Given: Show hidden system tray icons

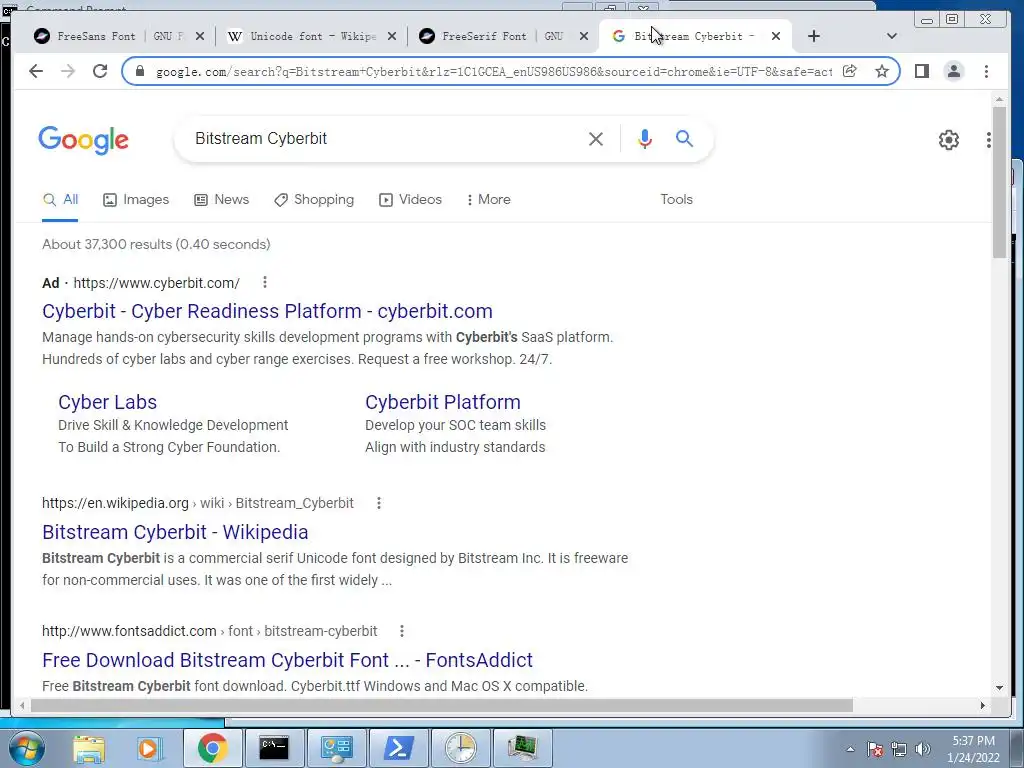Looking at the screenshot, I should click(x=850, y=749).
